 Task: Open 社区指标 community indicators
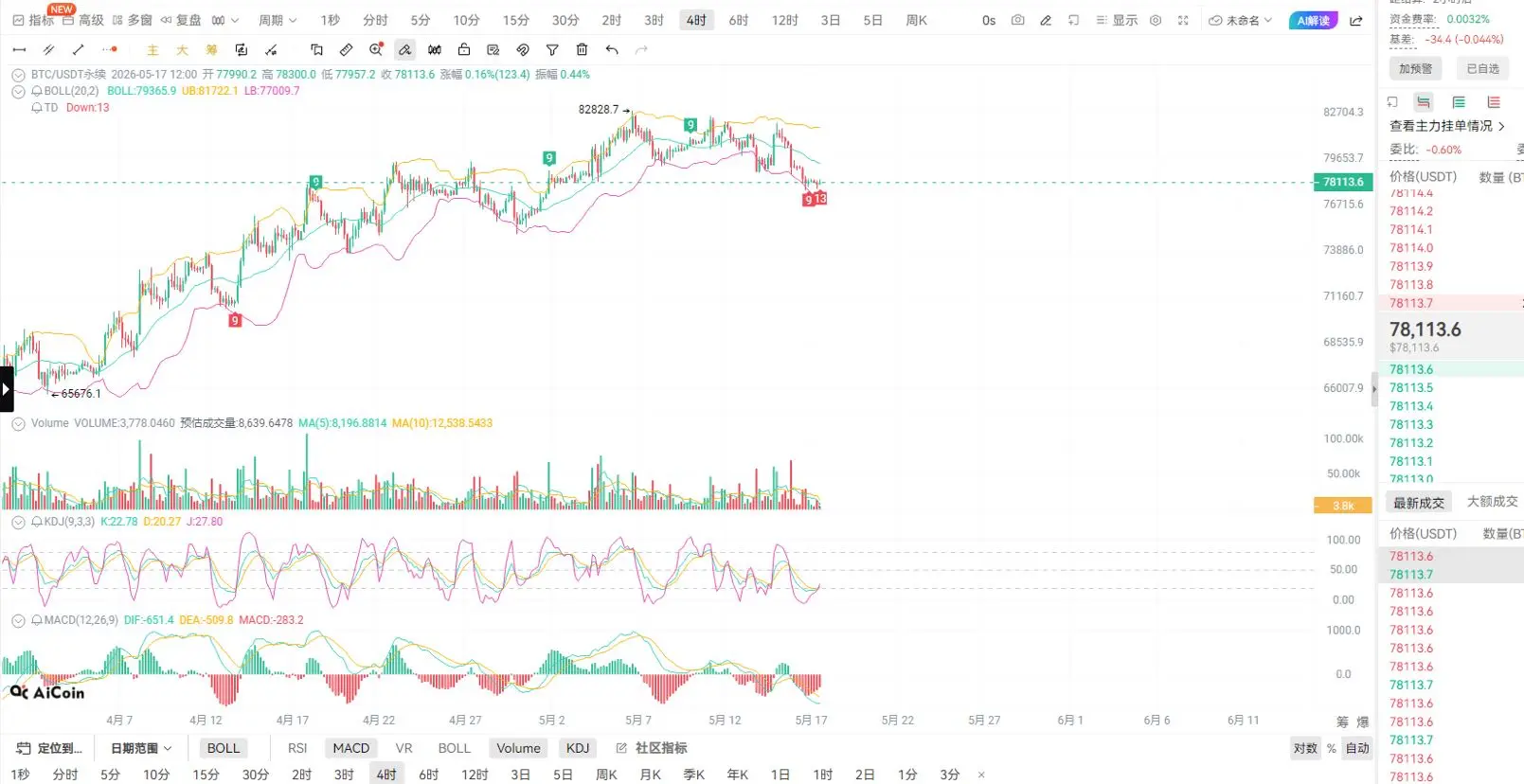coord(652,748)
